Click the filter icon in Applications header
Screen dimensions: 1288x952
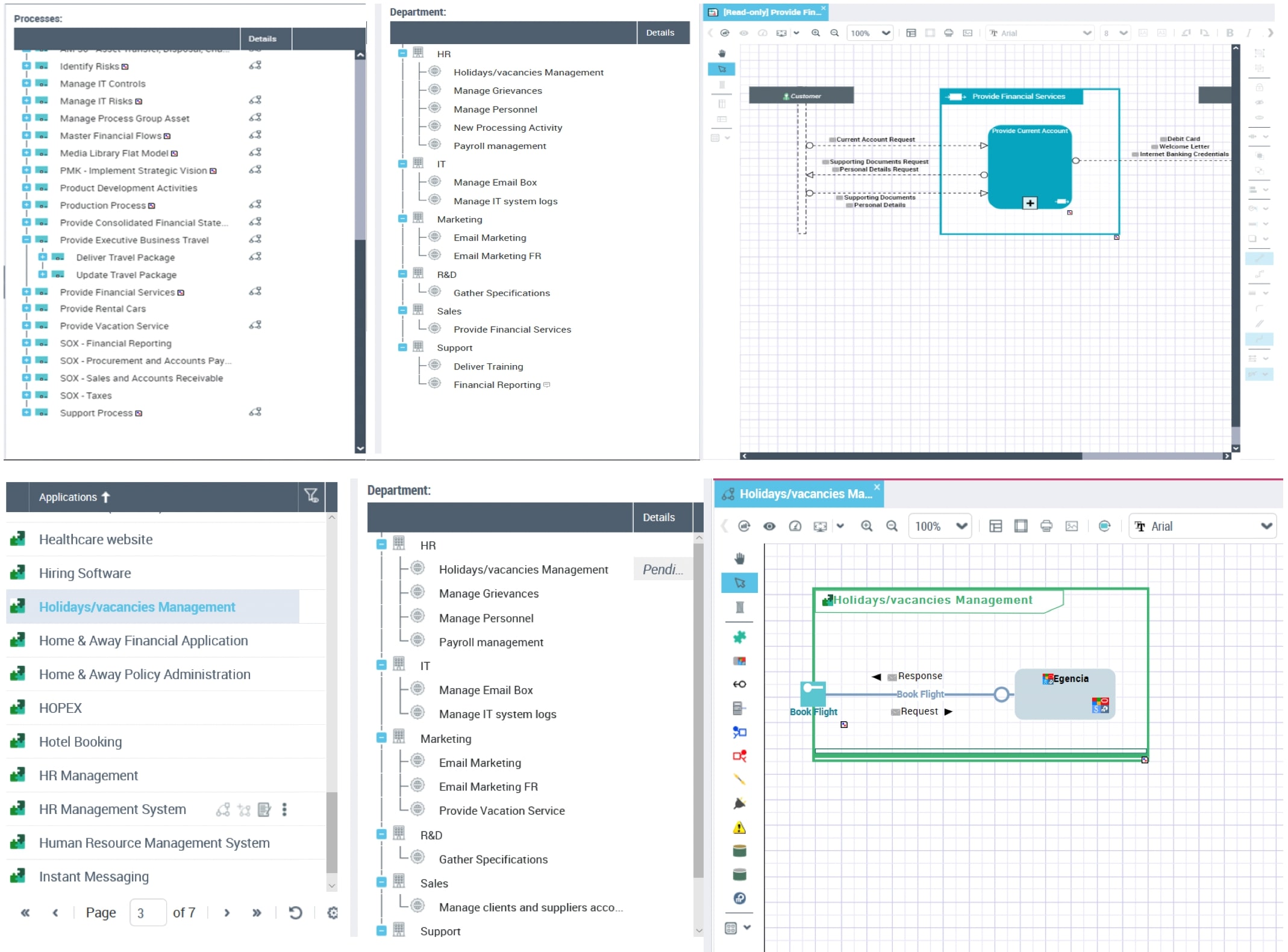(311, 496)
